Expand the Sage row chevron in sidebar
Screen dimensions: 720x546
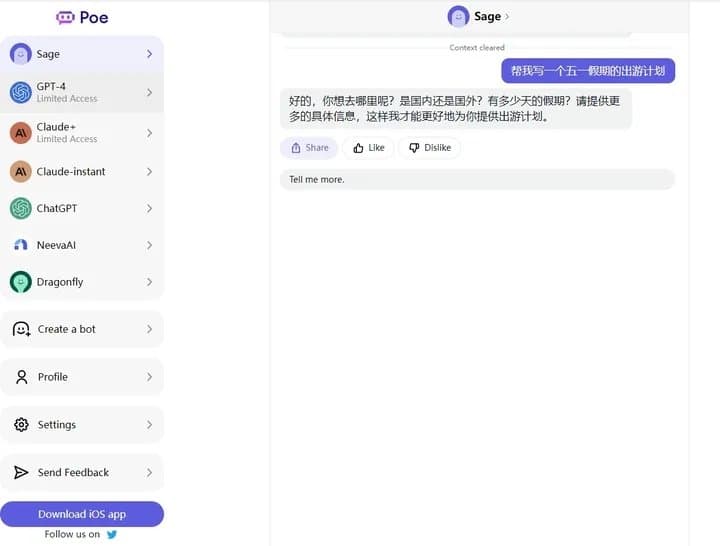tap(149, 54)
